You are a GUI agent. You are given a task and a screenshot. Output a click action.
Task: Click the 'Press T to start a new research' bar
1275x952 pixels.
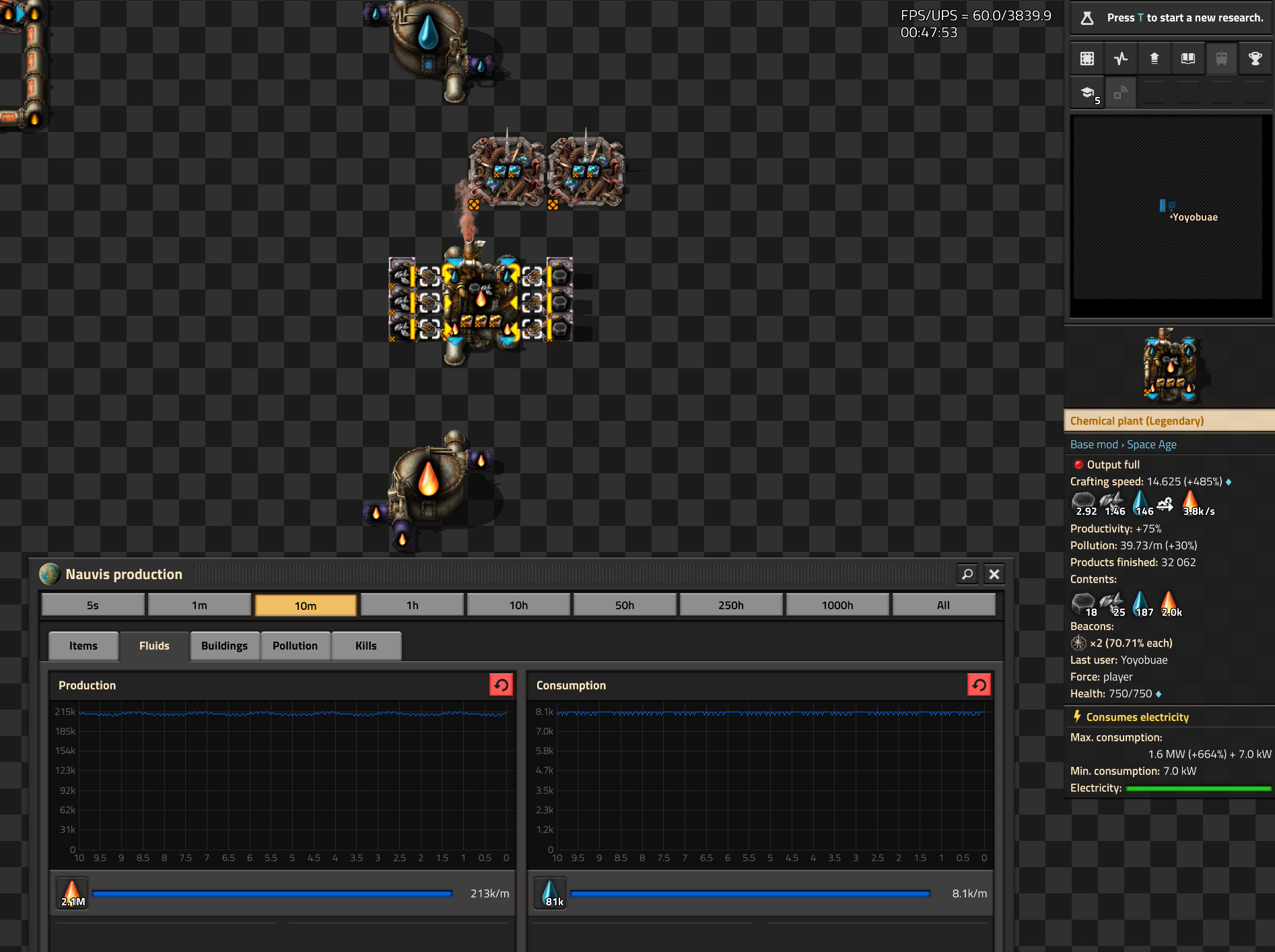click(1171, 18)
